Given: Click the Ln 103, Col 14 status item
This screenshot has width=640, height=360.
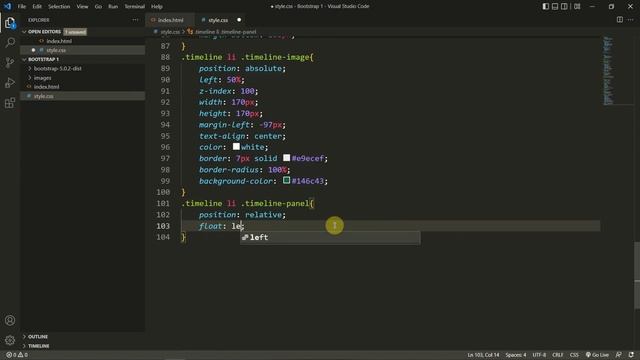Looking at the screenshot, I should click(483, 355).
